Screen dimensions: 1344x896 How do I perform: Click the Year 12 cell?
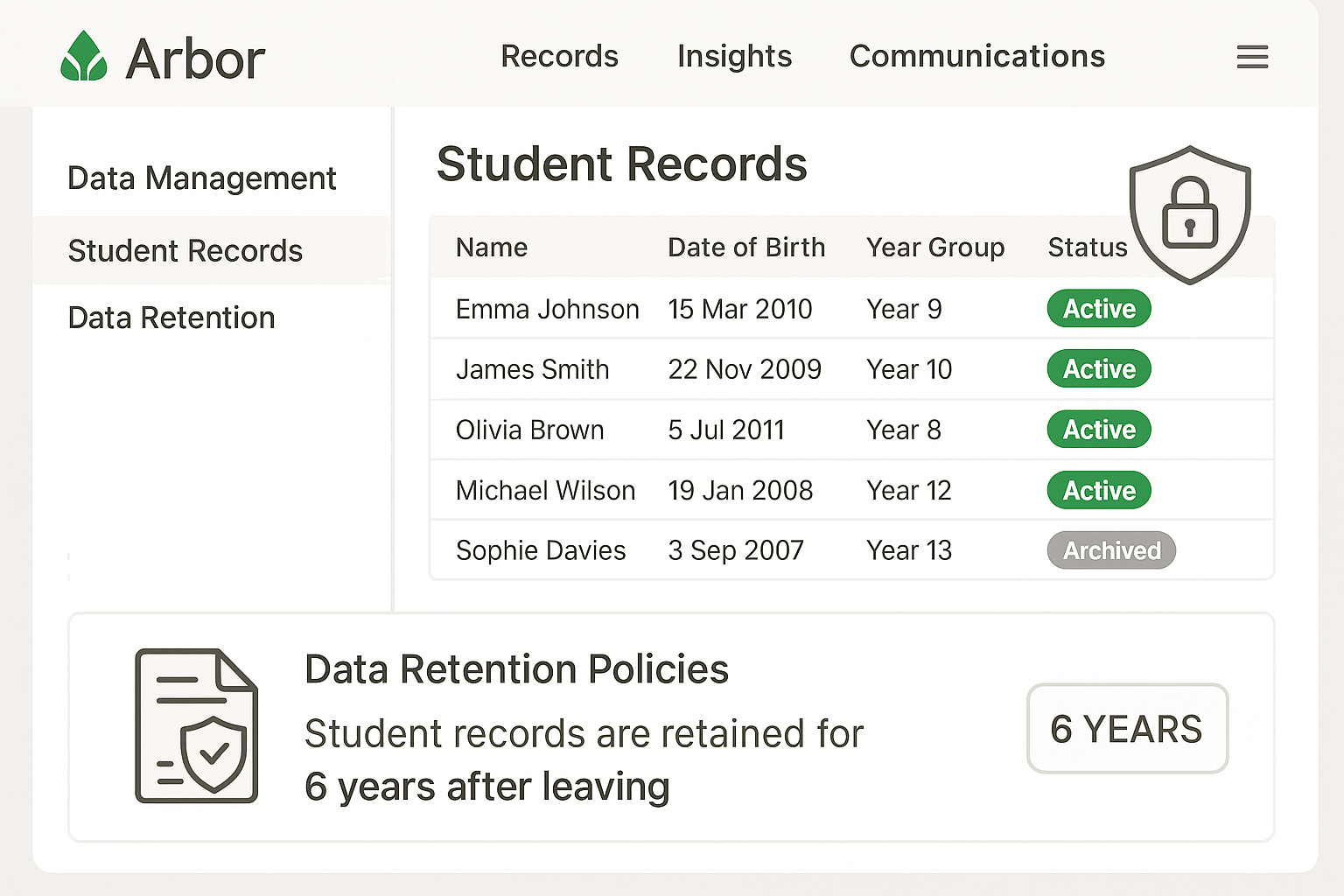tap(909, 490)
